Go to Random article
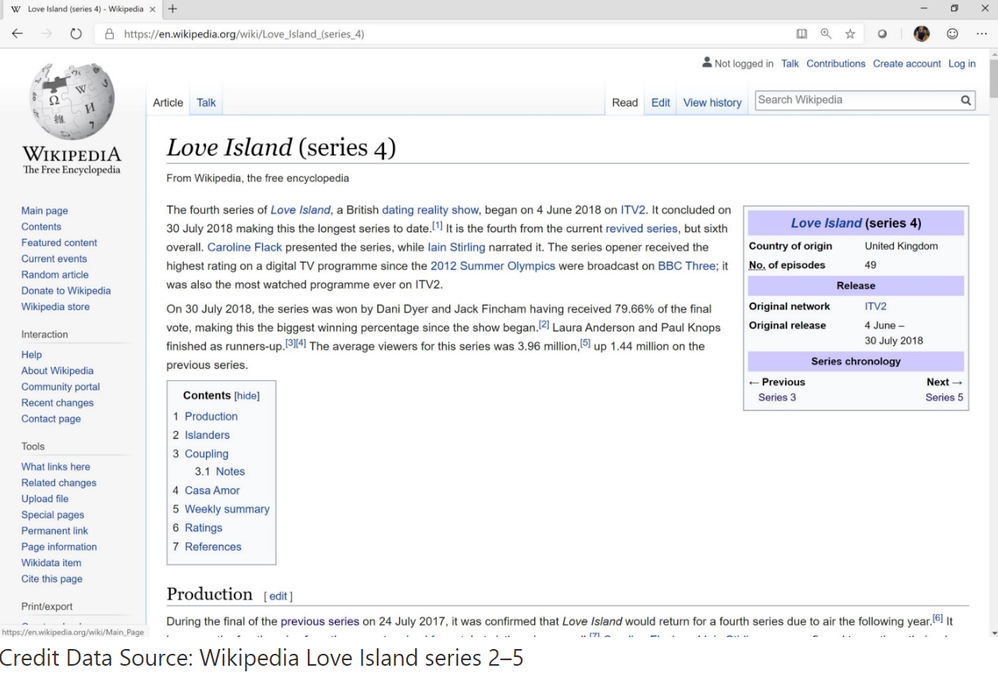 (55, 275)
